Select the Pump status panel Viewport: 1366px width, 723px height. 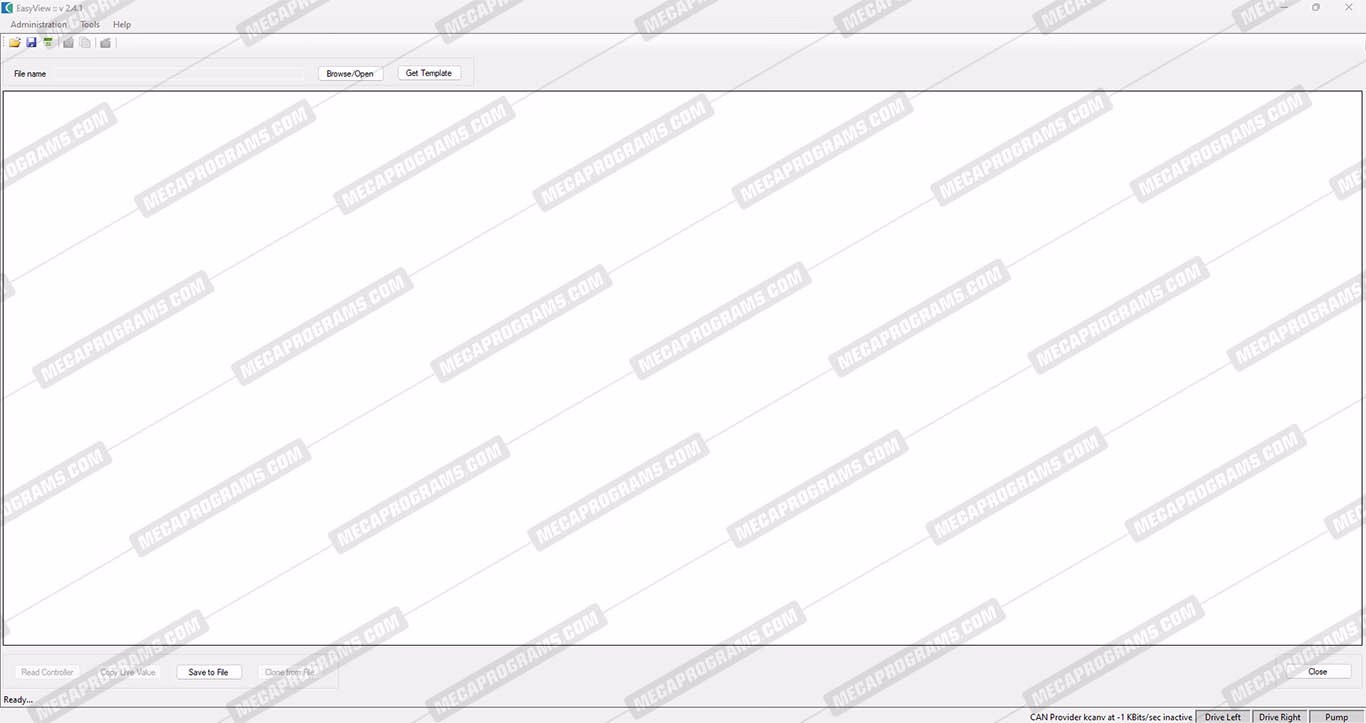click(x=1337, y=717)
